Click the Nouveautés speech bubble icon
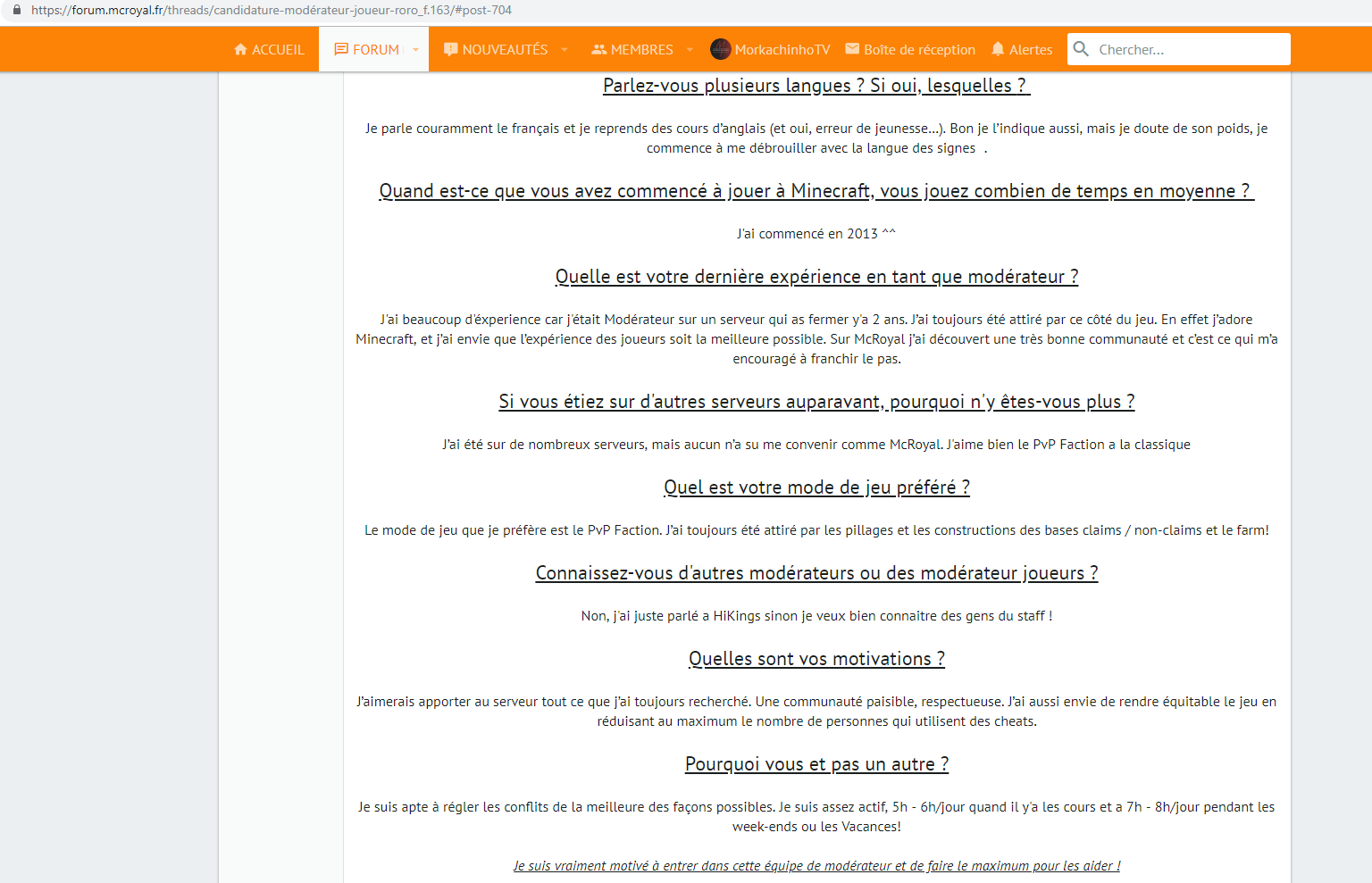The height and width of the screenshot is (883, 1372). 451,50
